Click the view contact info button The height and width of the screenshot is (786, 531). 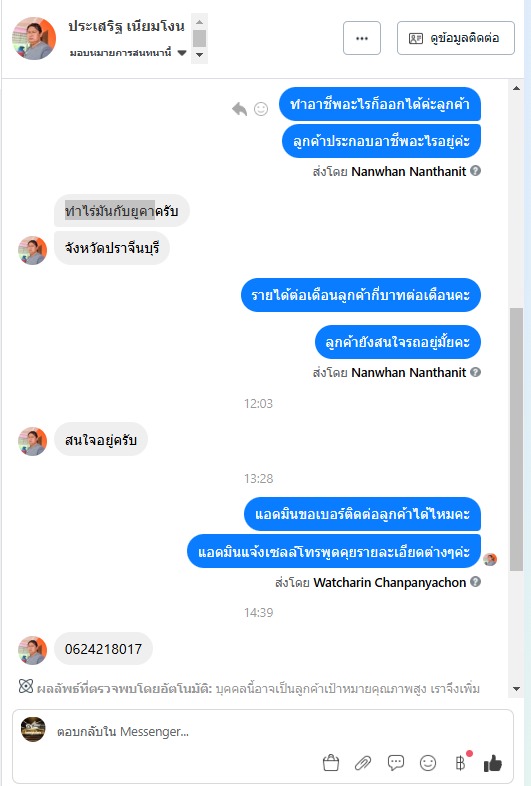click(x=455, y=38)
